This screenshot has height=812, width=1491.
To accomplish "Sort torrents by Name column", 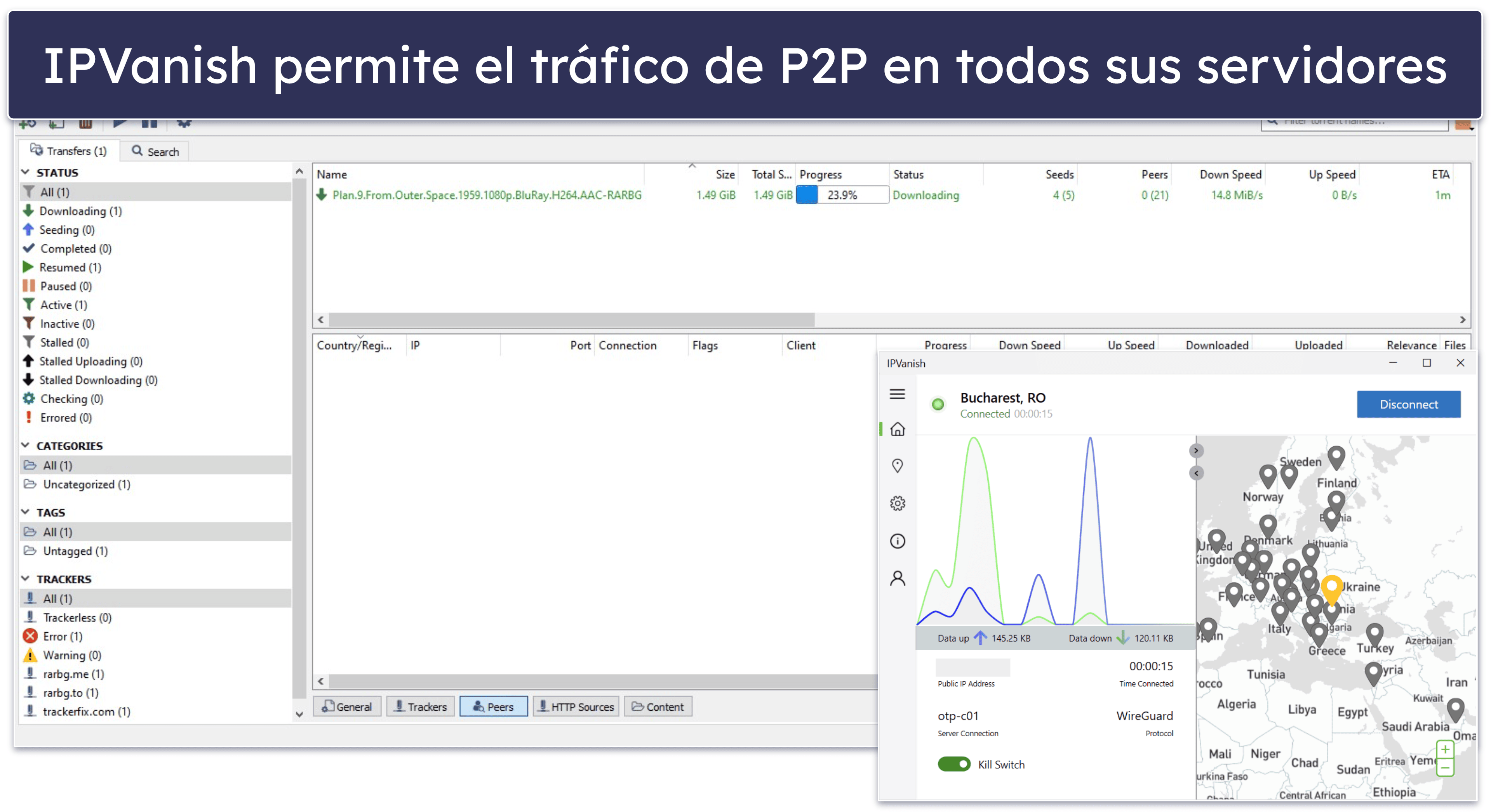I will point(478,174).
